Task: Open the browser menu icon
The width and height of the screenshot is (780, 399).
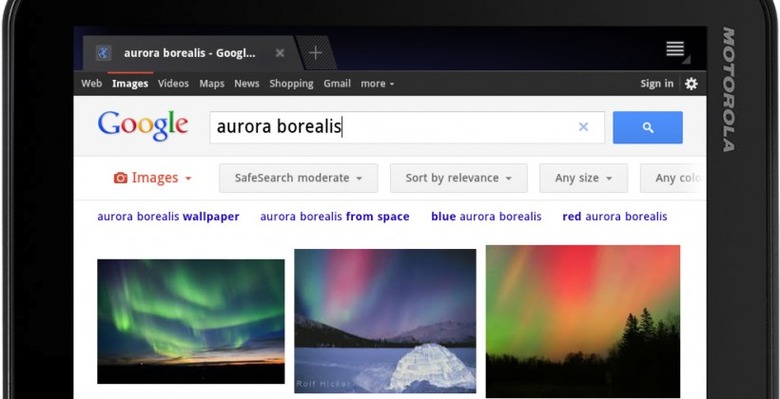Action: pyautogui.click(x=675, y=49)
